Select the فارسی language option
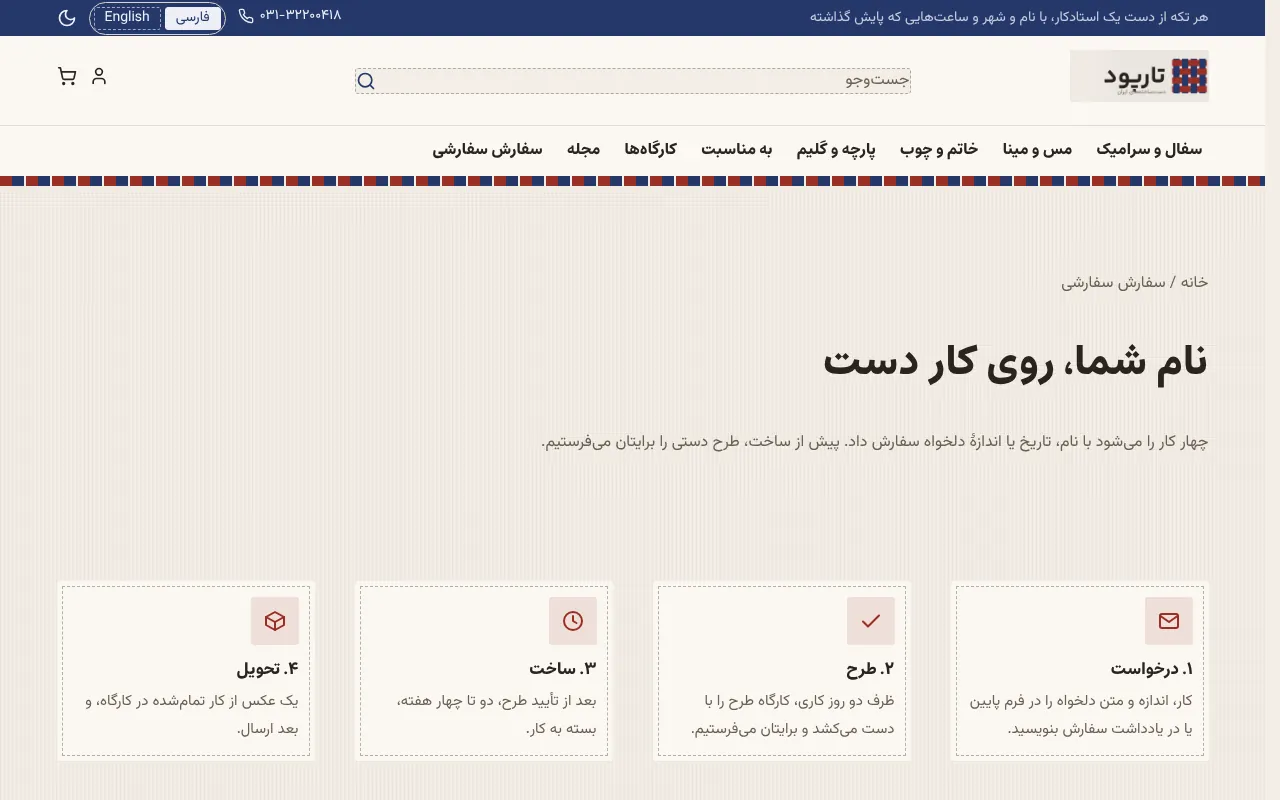Viewport: 1280px width, 800px height. pos(193,18)
